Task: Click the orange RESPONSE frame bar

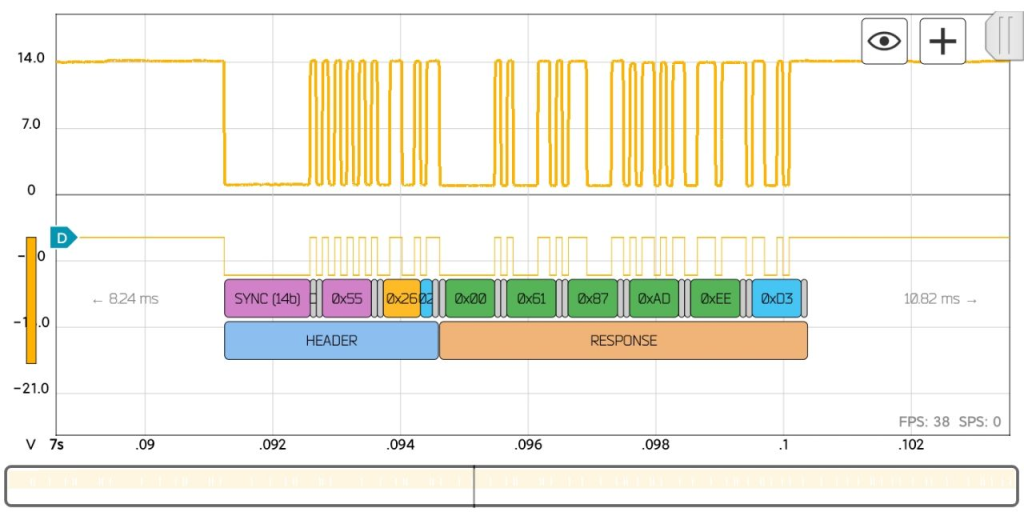Action: (623, 340)
